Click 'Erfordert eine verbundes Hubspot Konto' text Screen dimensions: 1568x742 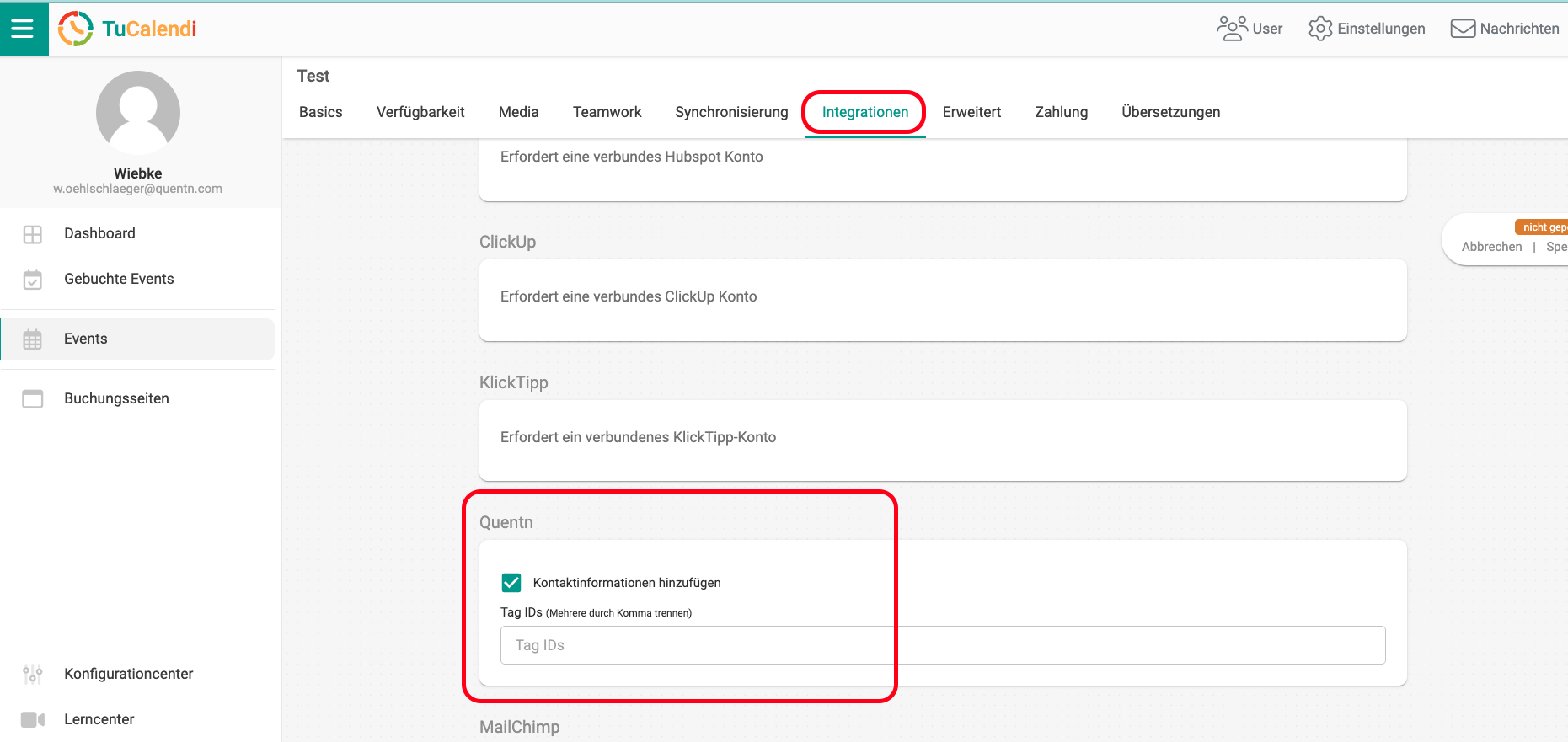(x=632, y=157)
